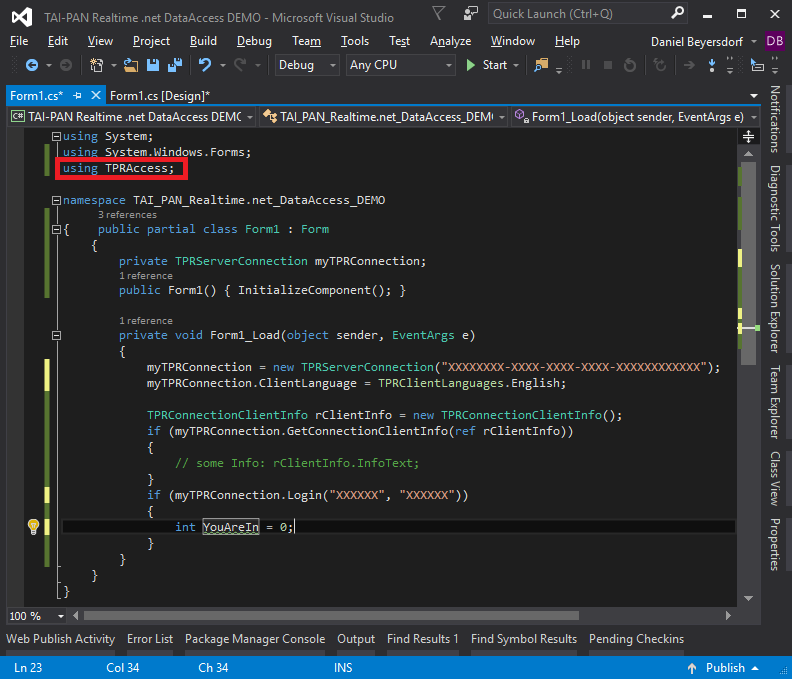Collapse the namespace block
Image resolution: width=792 pixels, height=679 pixels.
(x=57, y=201)
